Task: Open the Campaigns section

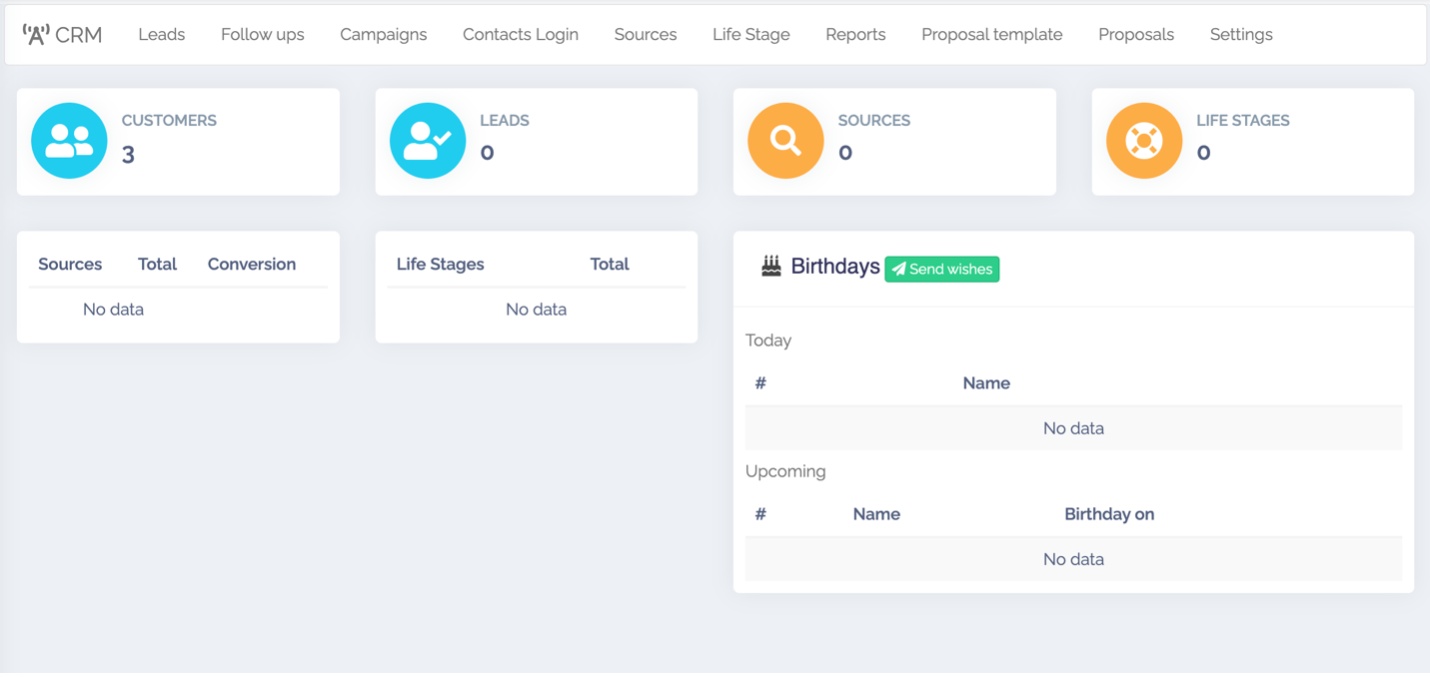Action: pyautogui.click(x=383, y=35)
